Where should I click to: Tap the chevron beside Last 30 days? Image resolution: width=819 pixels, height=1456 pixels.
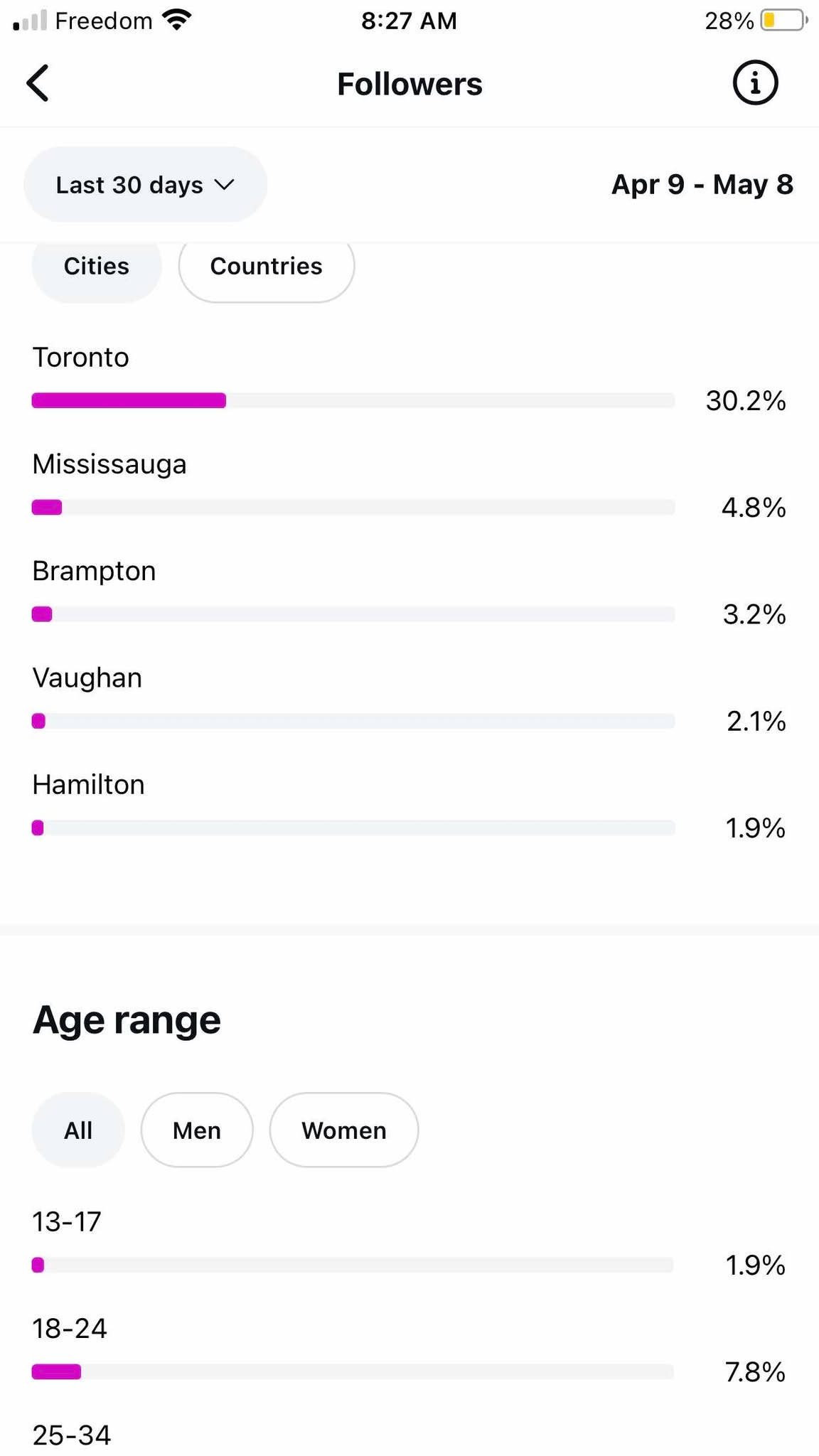click(225, 185)
